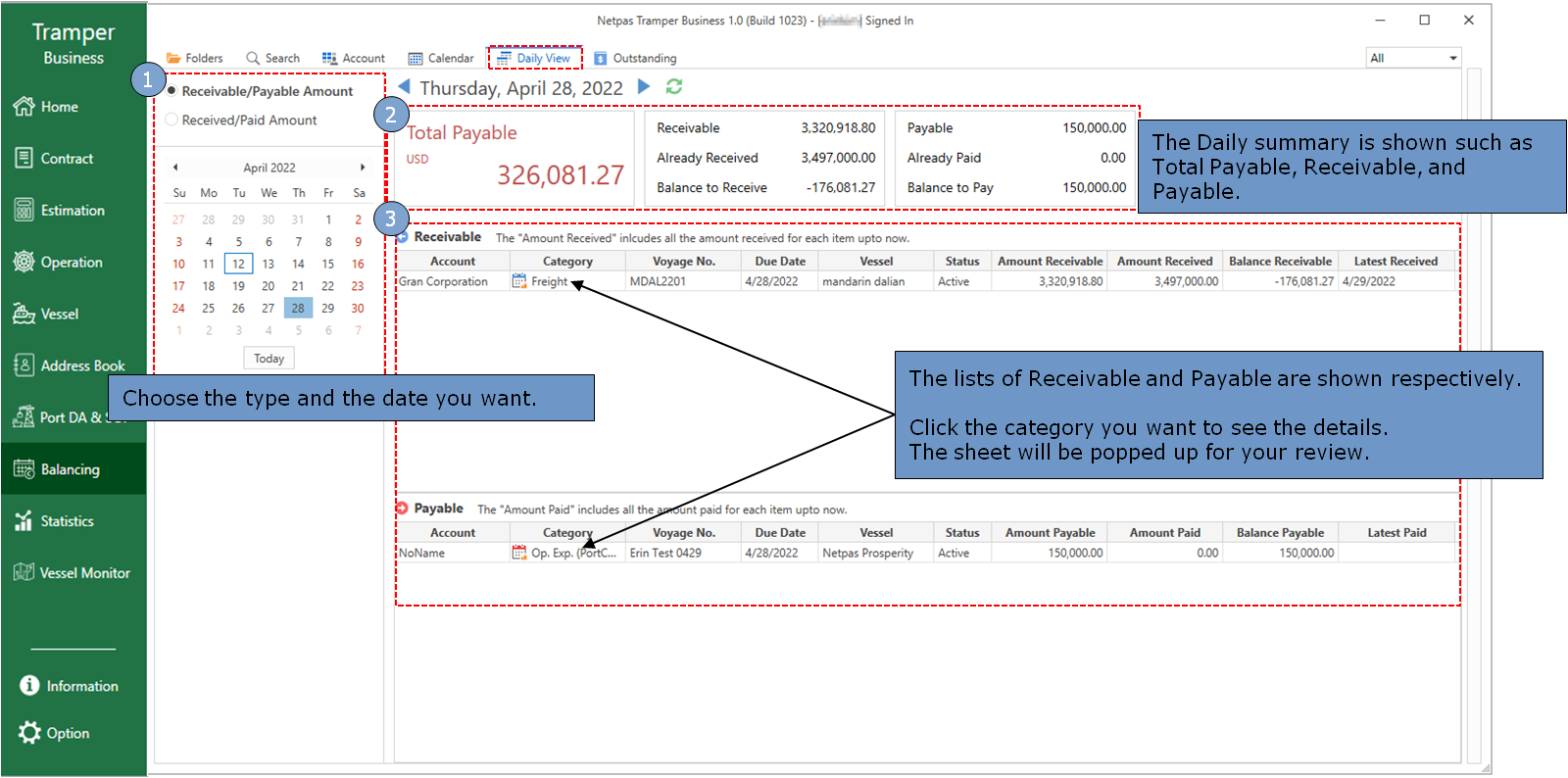Switch to the Account tab

click(354, 59)
